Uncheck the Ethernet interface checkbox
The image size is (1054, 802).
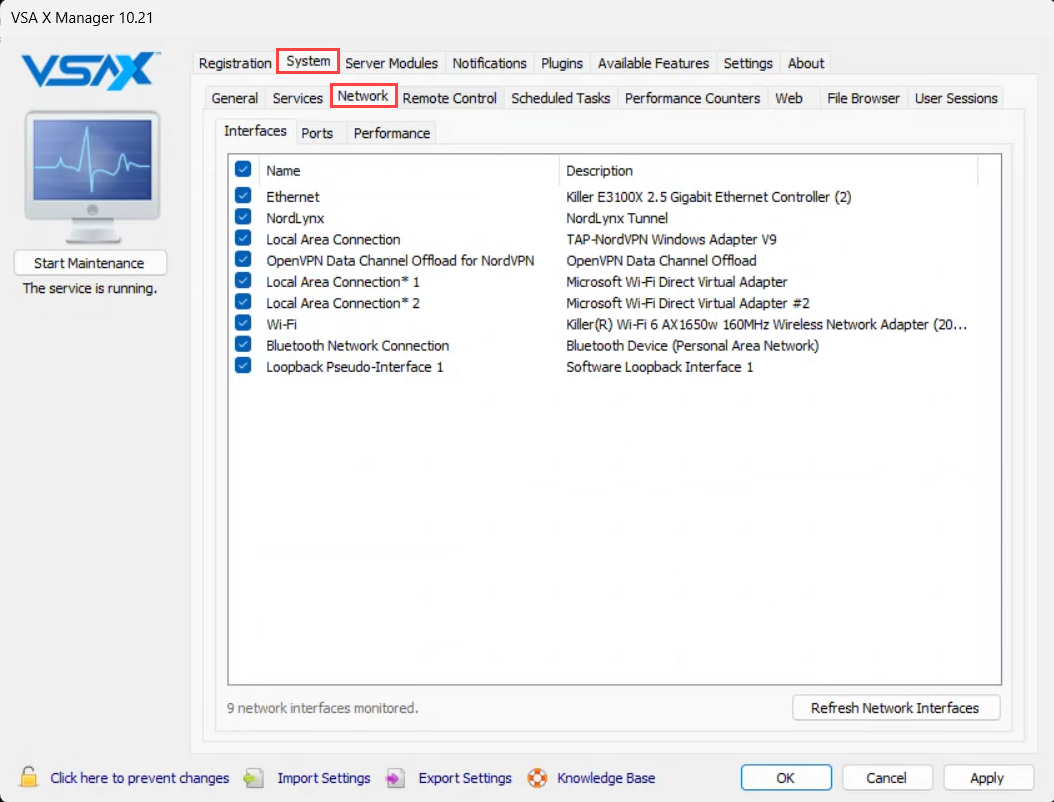(243, 196)
